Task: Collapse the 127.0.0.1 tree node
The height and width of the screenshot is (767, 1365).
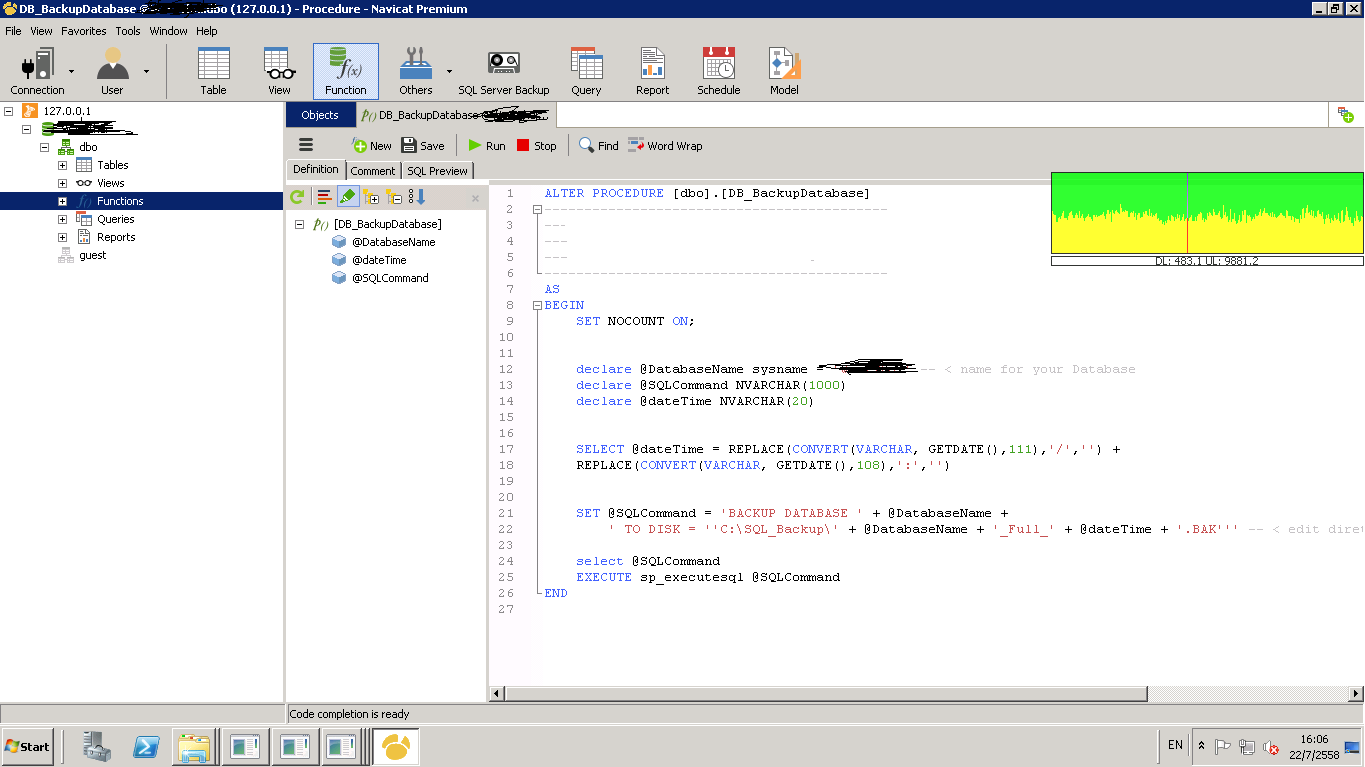Action: click(8, 111)
